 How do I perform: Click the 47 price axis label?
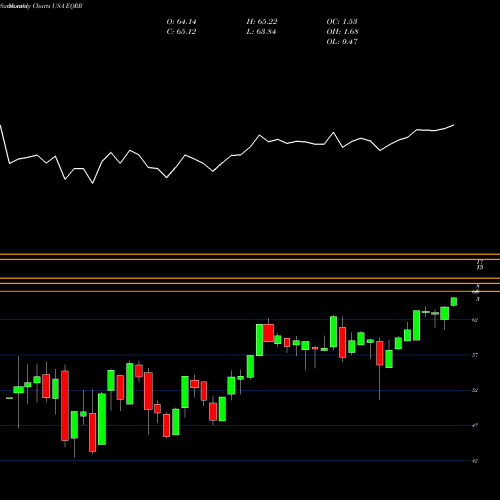475,426
